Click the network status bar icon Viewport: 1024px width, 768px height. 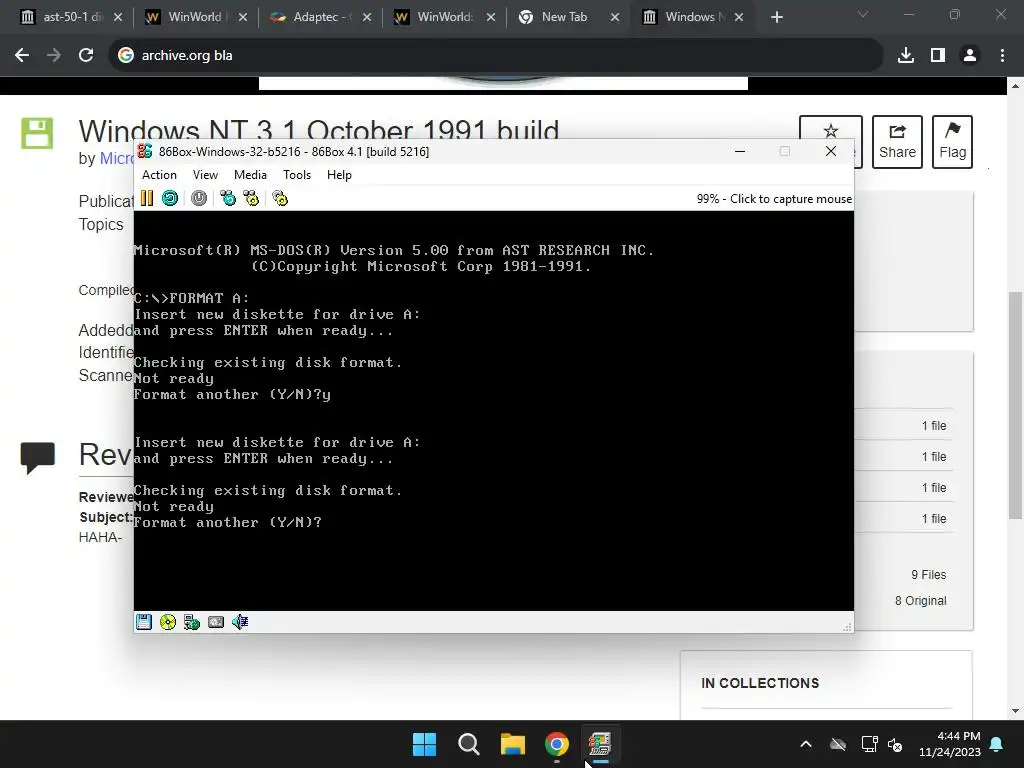[x=192, y=622]
